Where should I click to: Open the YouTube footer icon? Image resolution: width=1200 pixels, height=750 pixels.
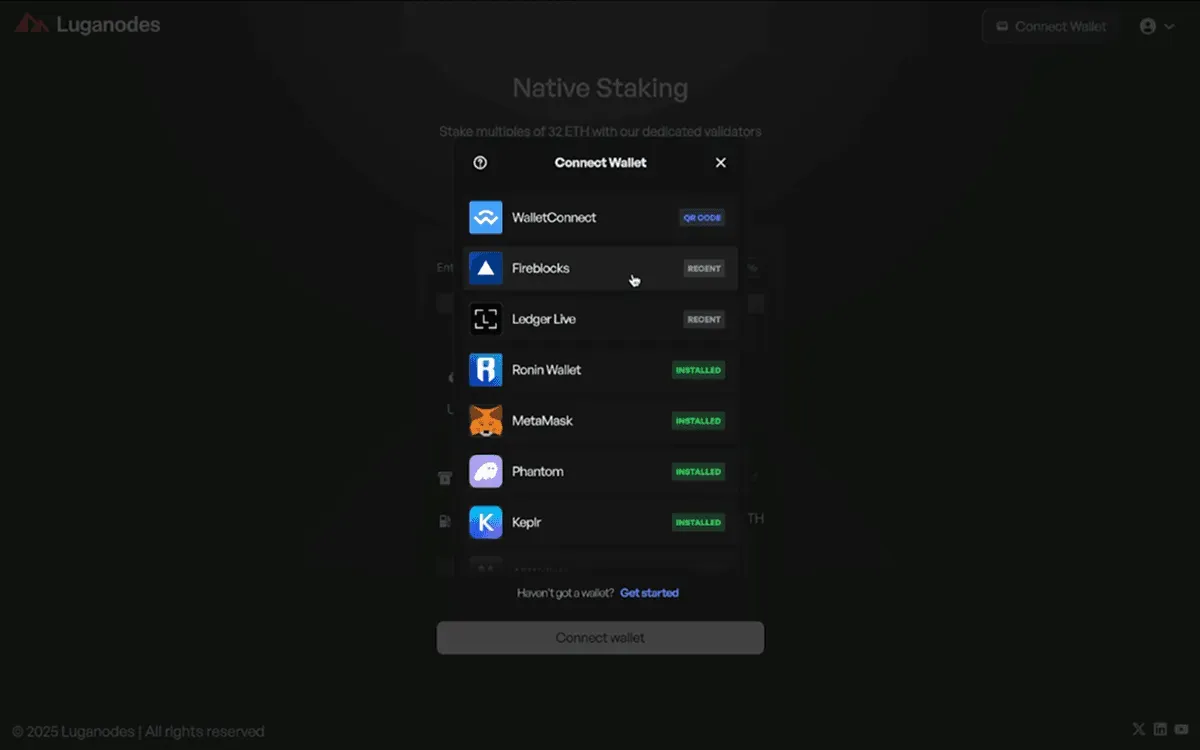(x=1182, y=730)
